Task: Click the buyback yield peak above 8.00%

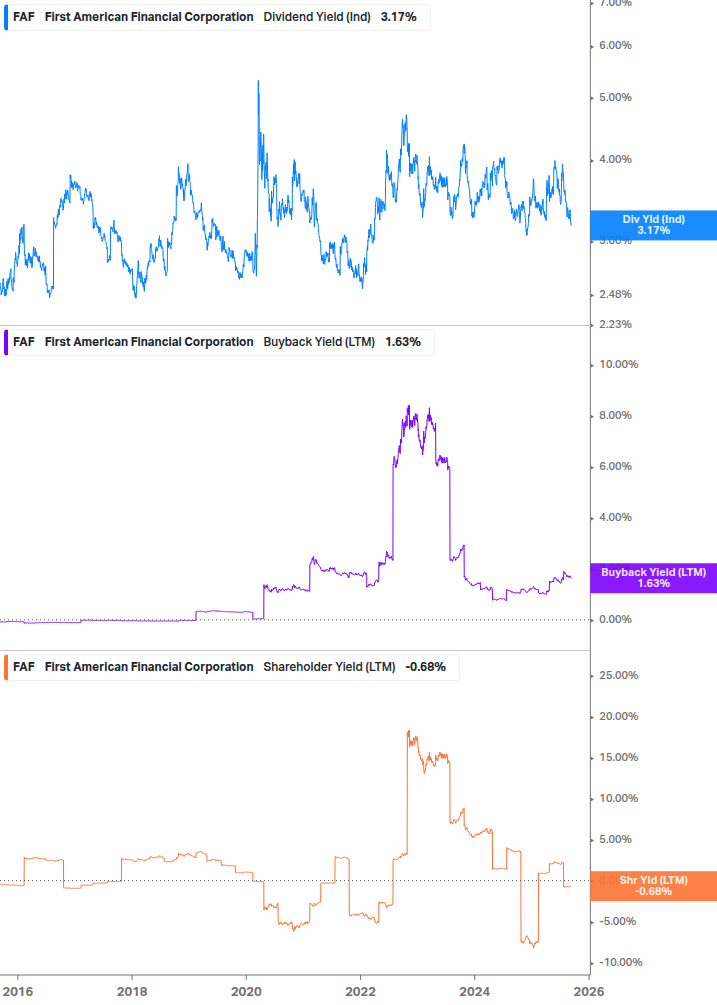Action: coord(409,406)
